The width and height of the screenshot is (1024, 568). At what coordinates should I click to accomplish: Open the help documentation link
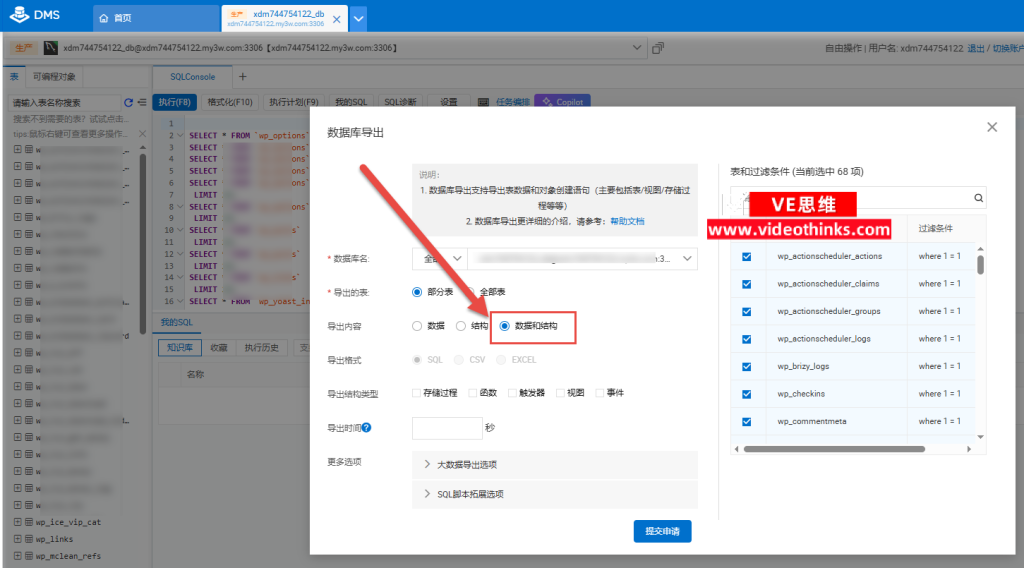tap(627, 221)
